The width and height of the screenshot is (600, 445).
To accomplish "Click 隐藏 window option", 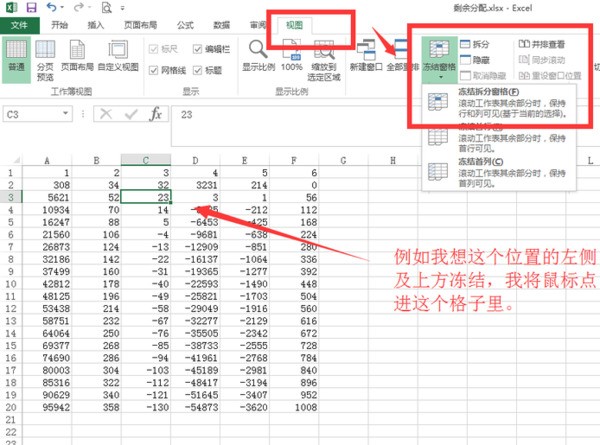I will point(475,60).
